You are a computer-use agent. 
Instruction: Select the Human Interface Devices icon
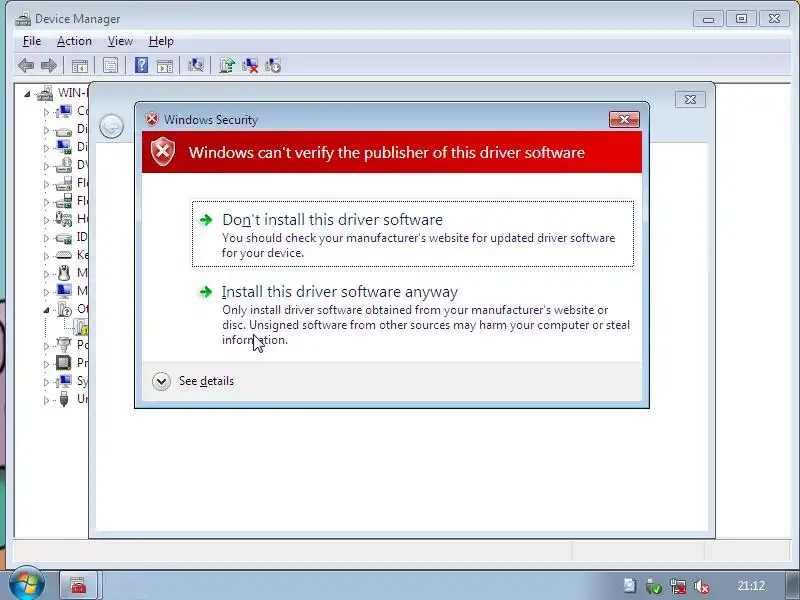(64, 219)
